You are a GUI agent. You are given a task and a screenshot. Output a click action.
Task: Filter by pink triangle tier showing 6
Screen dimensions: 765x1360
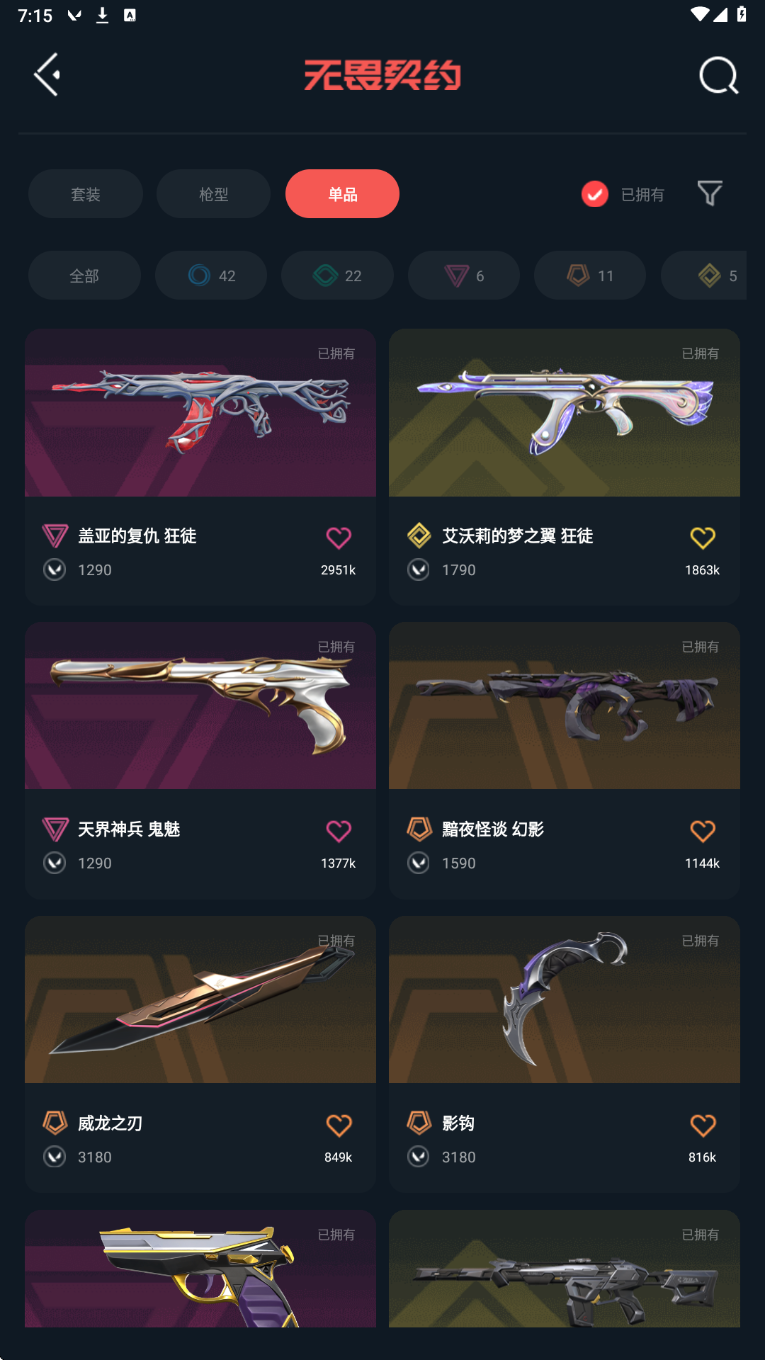tap(464, 275)
